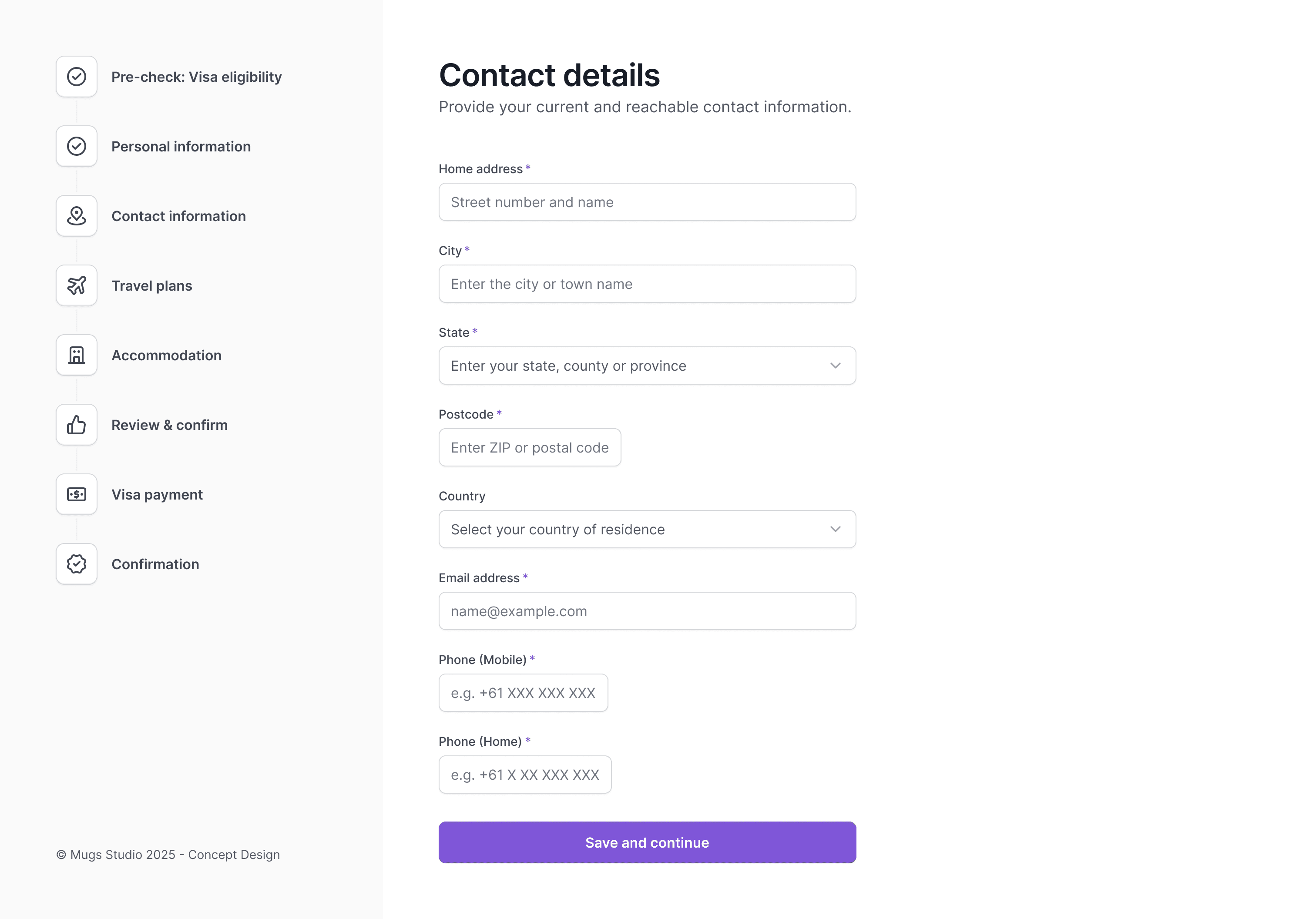Open the country of residence dropdown
Image resolution: width=1316 pixels, height=919 pixels.
tap(647, 529)
